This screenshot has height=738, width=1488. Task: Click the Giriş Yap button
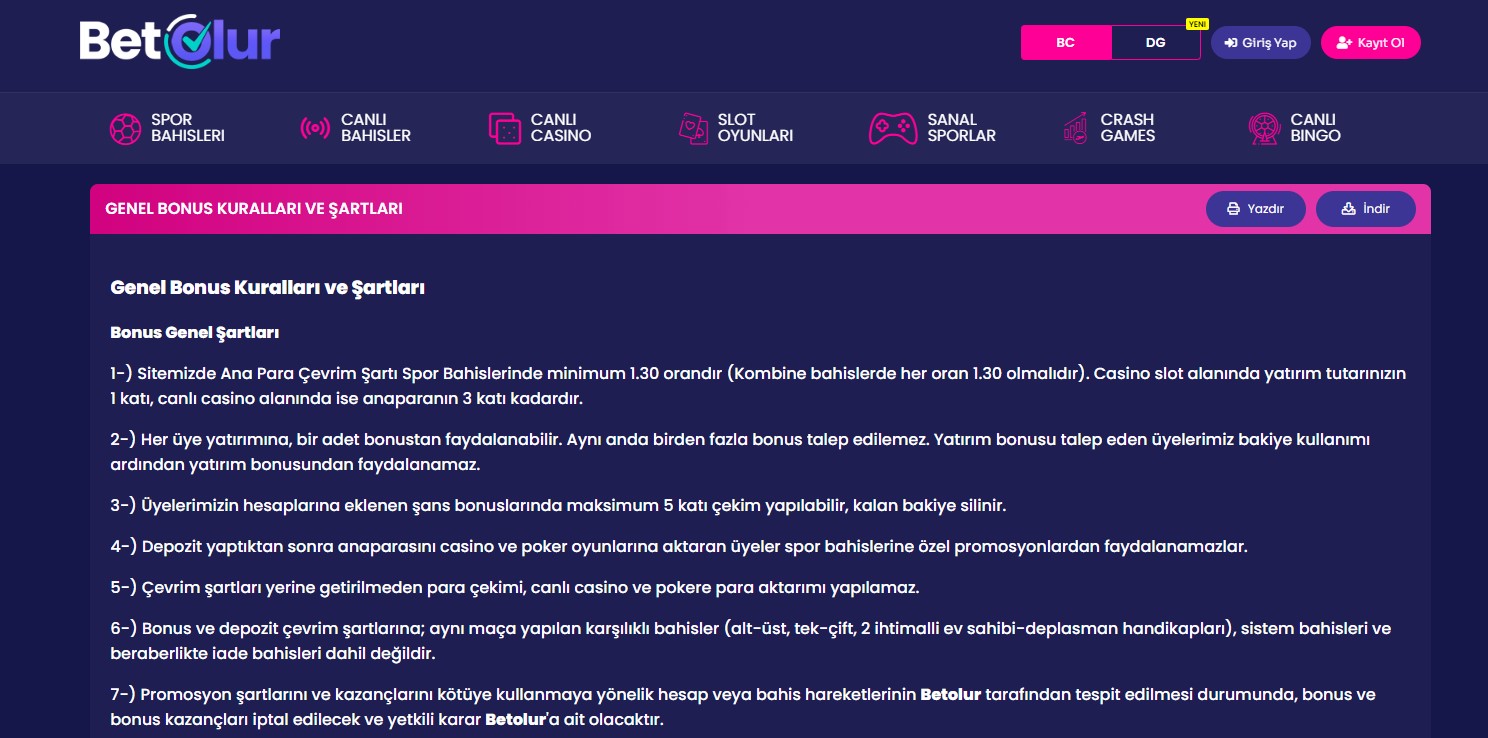(1260, 42)
